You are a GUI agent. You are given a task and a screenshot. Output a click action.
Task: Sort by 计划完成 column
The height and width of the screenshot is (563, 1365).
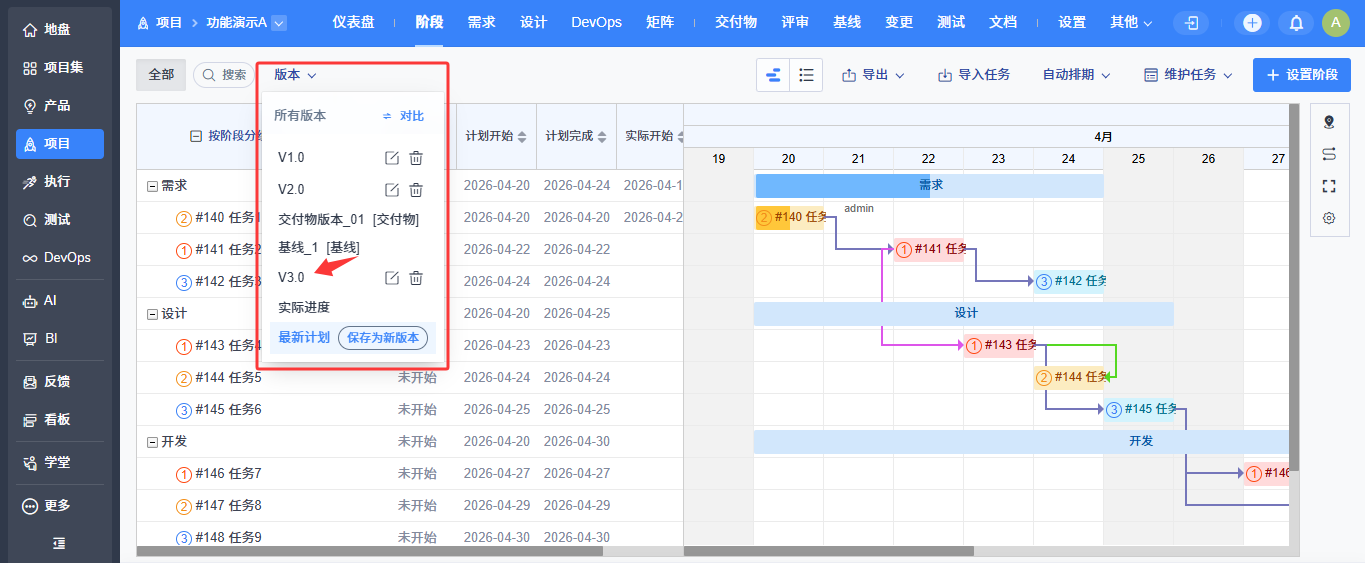575,136
